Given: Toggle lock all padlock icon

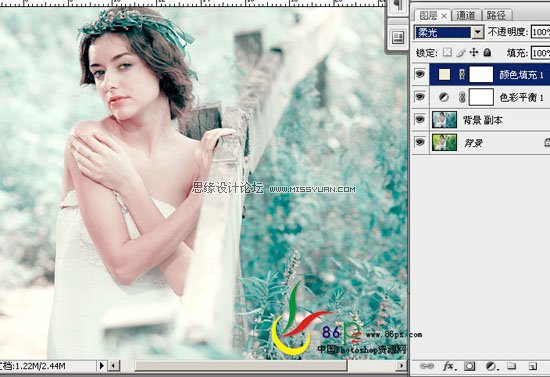Looking at the screenshot, I should coord(487,53).
